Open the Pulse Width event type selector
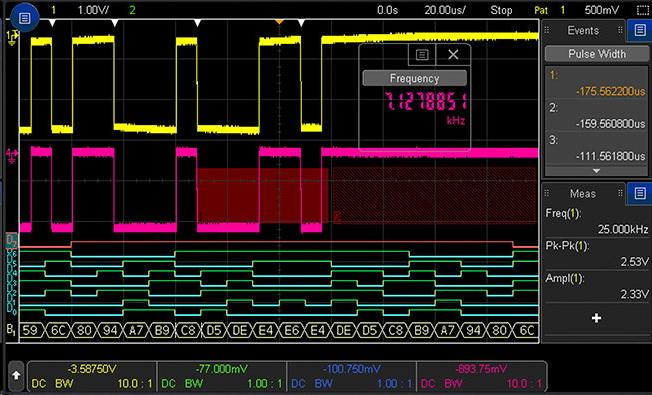The image size is (652, 395). click(x=596, y=54)
